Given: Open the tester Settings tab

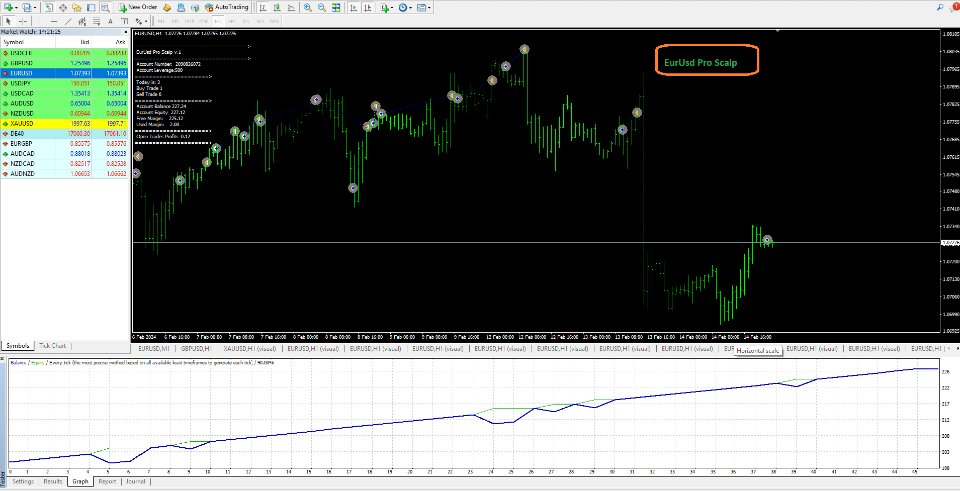Looking at the screenshot, I should coord(23,482).
